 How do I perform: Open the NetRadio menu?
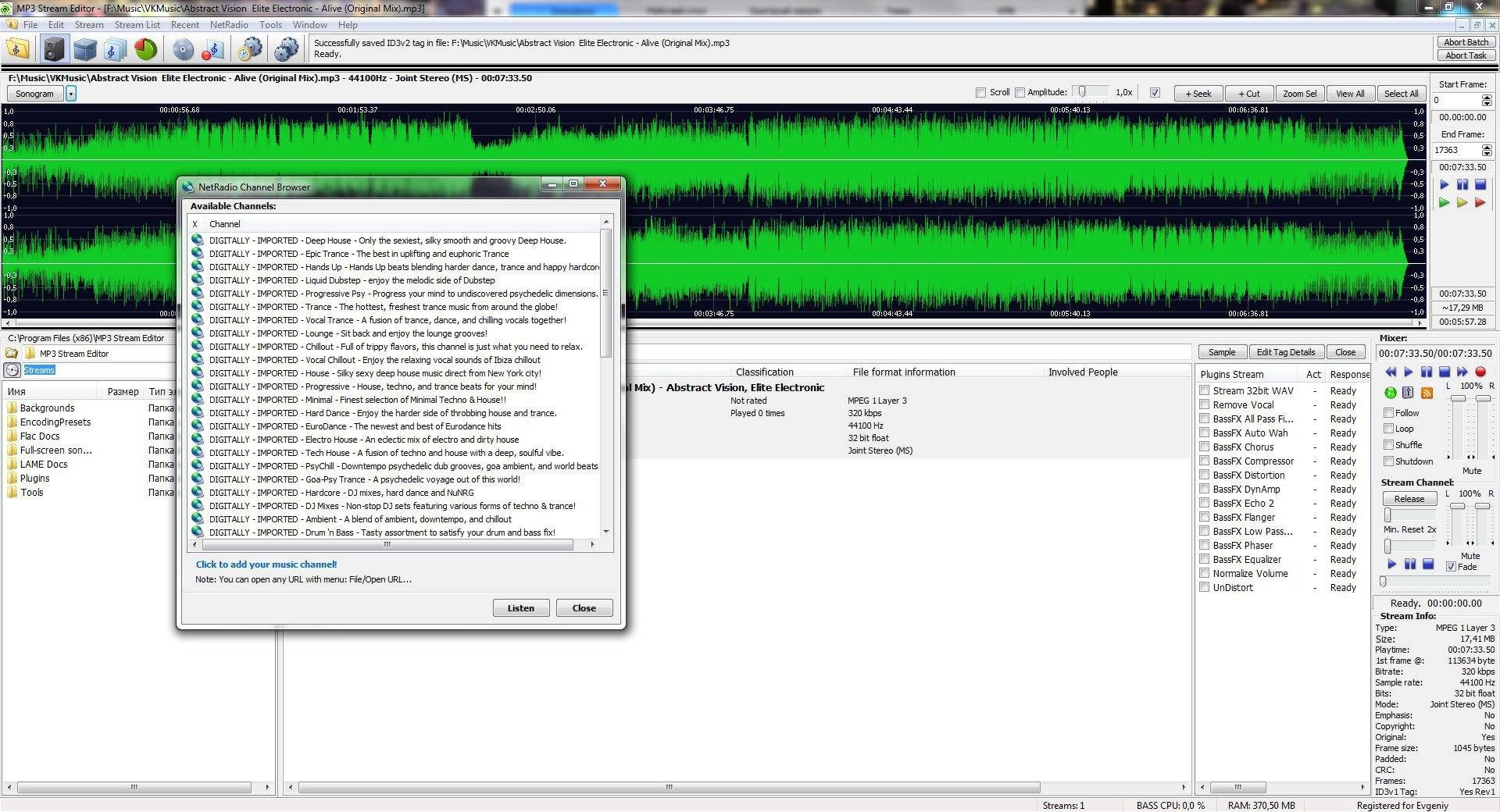tap(229, 25)
